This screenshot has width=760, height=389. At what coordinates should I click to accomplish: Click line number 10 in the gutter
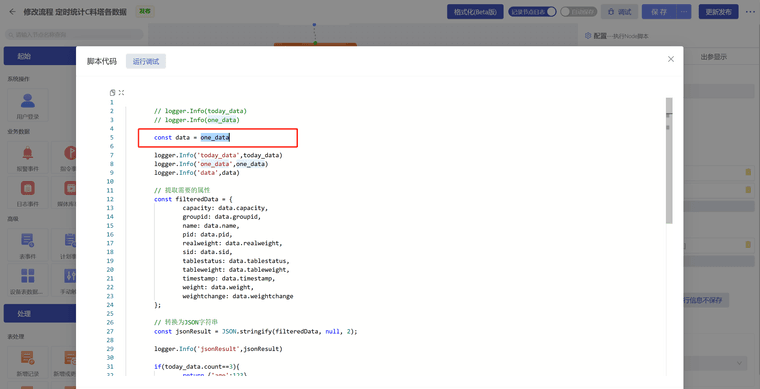(110, 182)
